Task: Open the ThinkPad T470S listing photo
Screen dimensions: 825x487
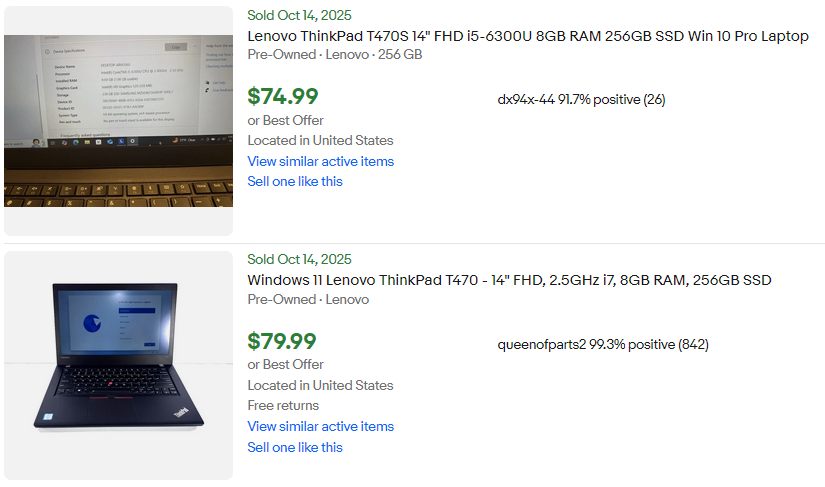Action: pyautogui.click(x=118, y=120)
